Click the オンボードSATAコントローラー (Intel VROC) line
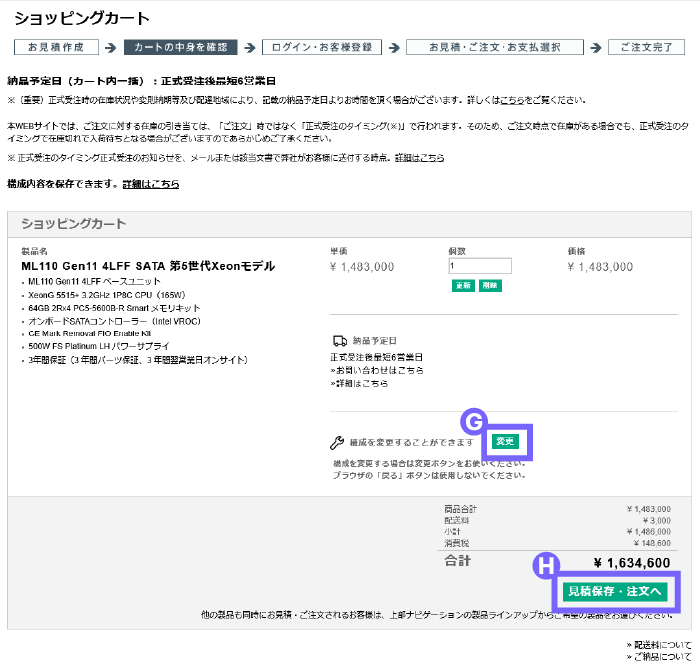700x667 pixels. pyautogui.click(x=114, y=321)
